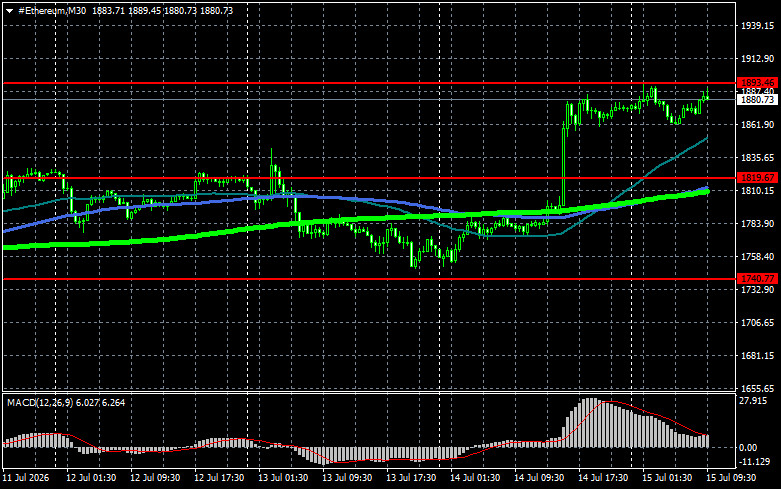Select the red 1740.77 price tag
Screen dimensions: 781x489
[x=757, y=279]
